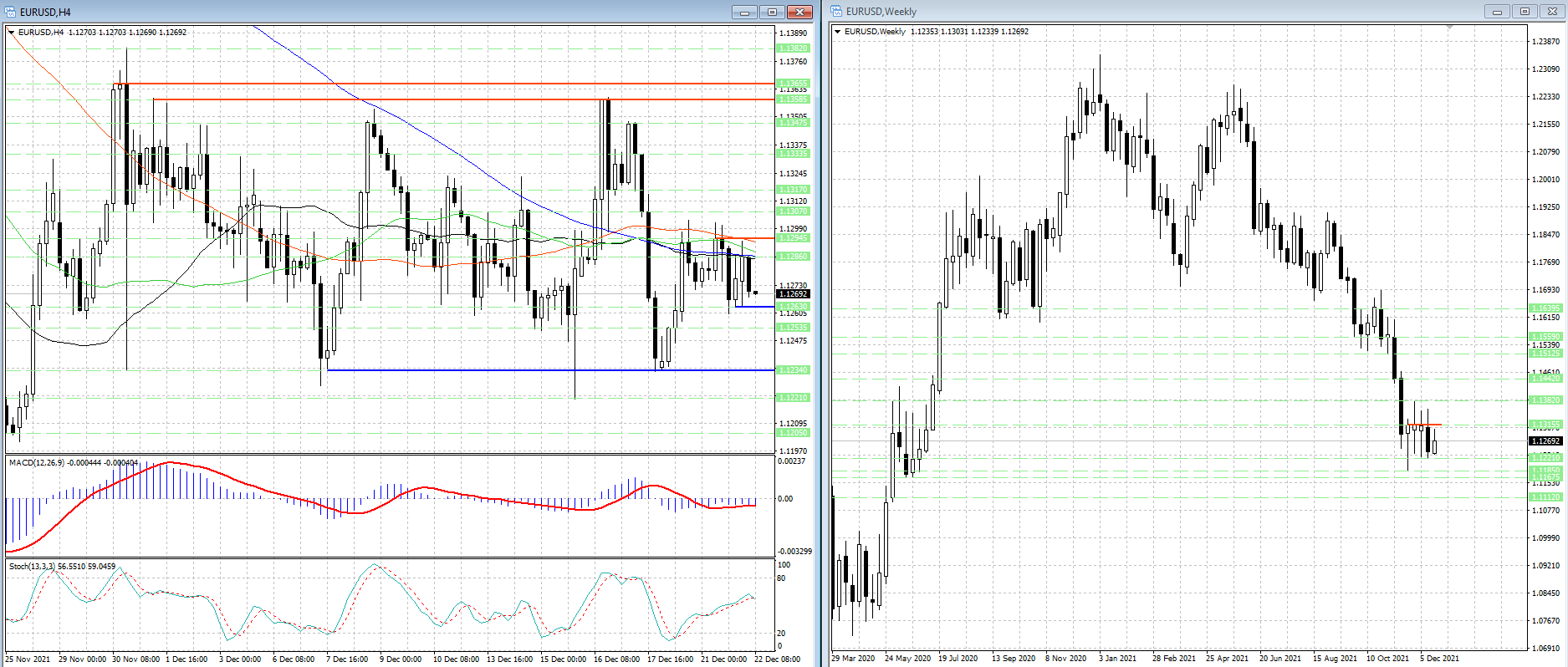Click the EURUSD,H4 window chart icon
Screen dimensions: 1568x667
point(11,12)
